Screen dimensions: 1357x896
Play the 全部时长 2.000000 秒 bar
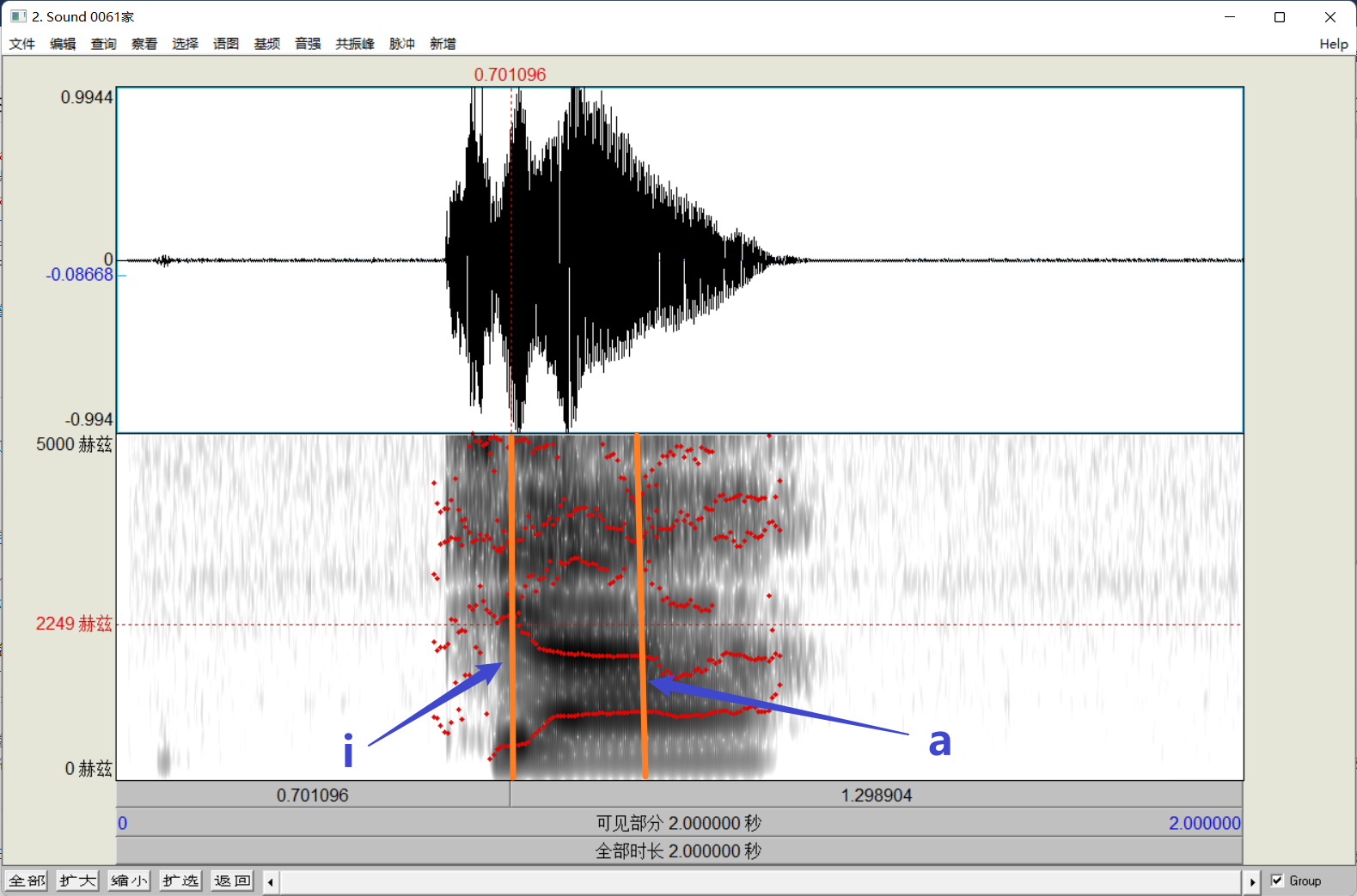point(679,850)
